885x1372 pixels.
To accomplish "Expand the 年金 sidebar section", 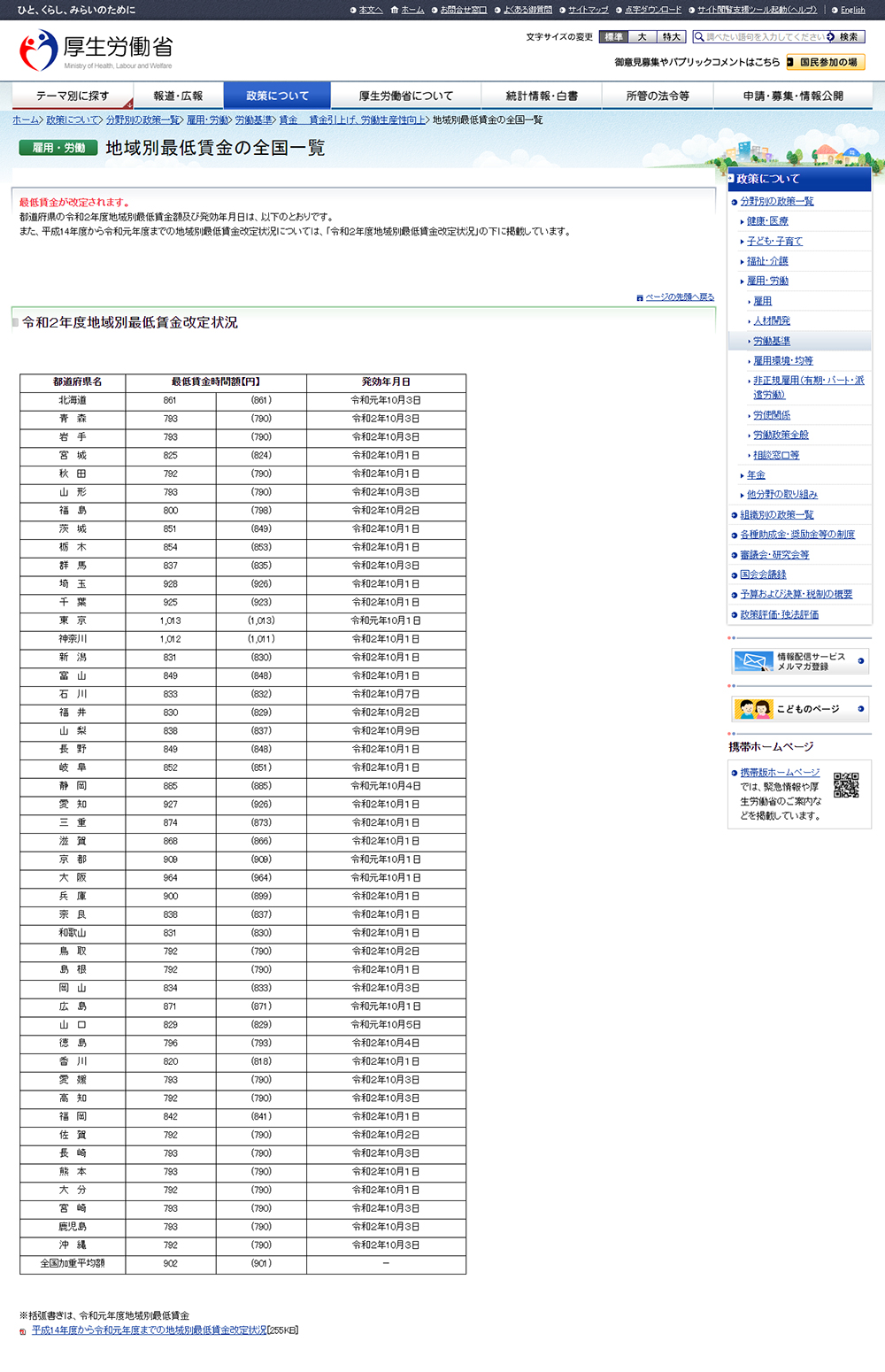I will (755, 474).
